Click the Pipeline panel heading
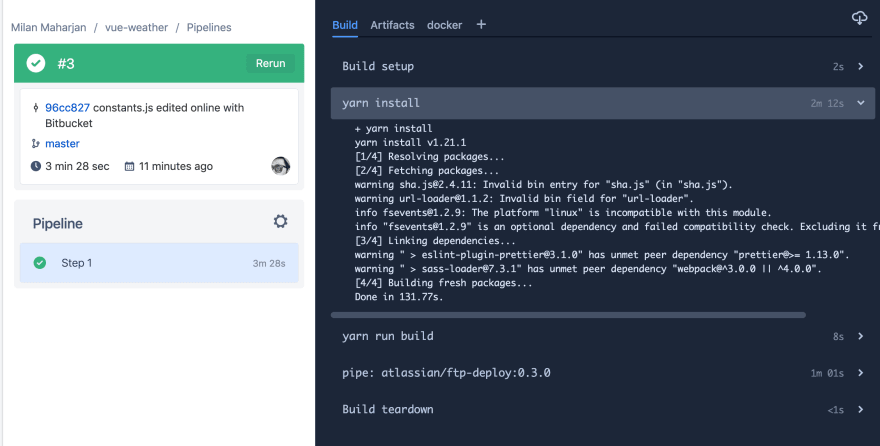 tap(58, 223)
